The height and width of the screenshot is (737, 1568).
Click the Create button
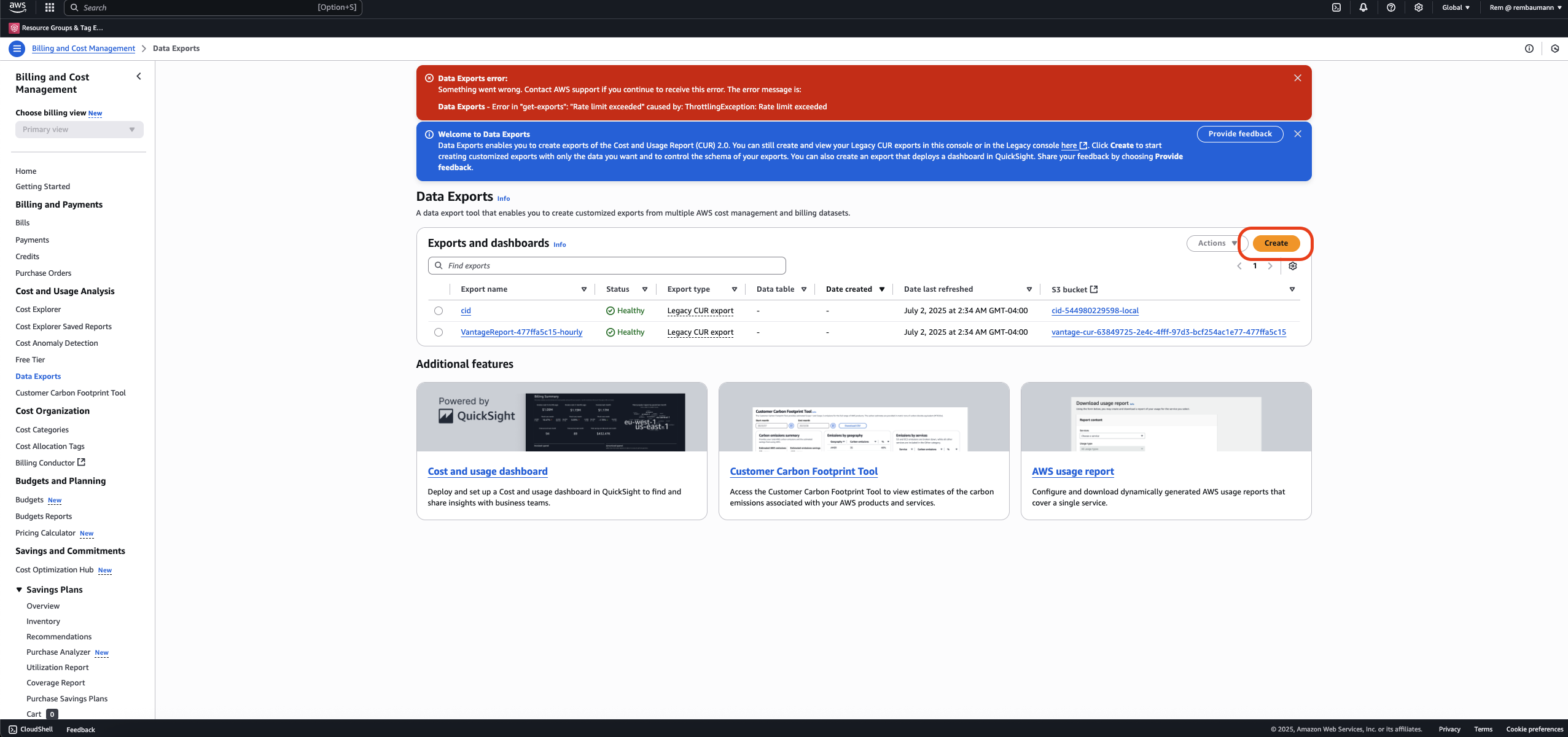point(1276,243)
